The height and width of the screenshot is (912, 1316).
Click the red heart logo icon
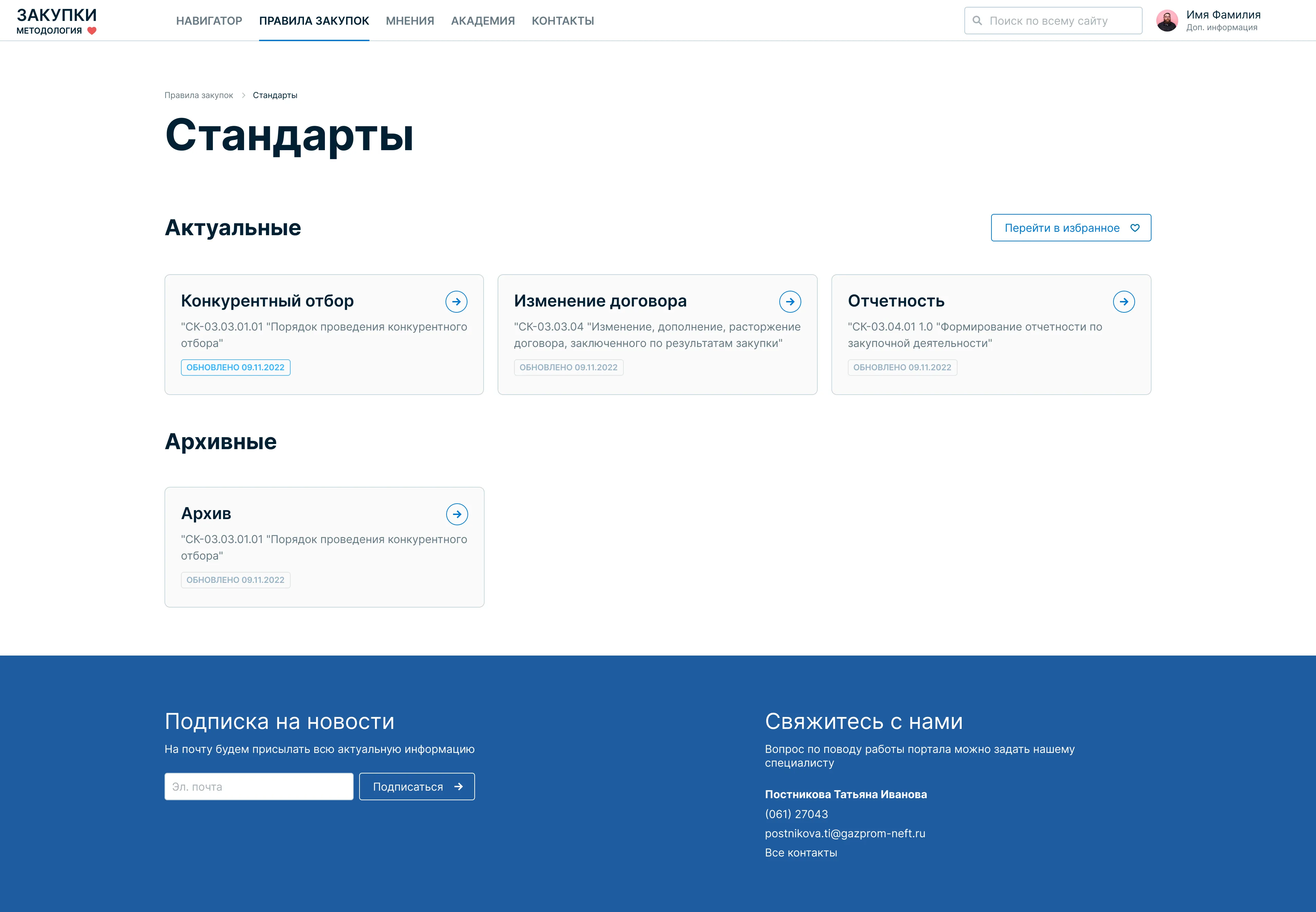pos(92,31)
